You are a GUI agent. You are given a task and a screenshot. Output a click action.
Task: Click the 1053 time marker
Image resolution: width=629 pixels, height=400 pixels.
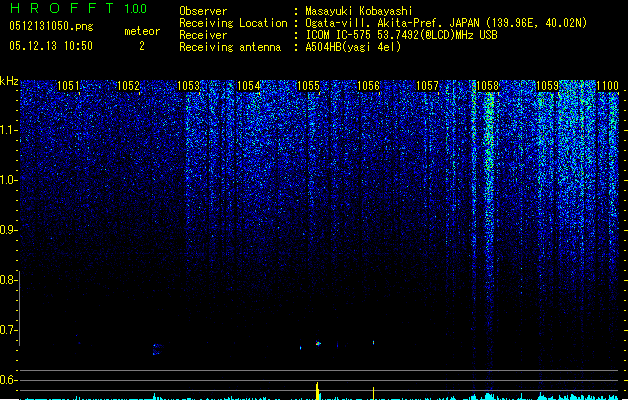(x=188, y=86)
